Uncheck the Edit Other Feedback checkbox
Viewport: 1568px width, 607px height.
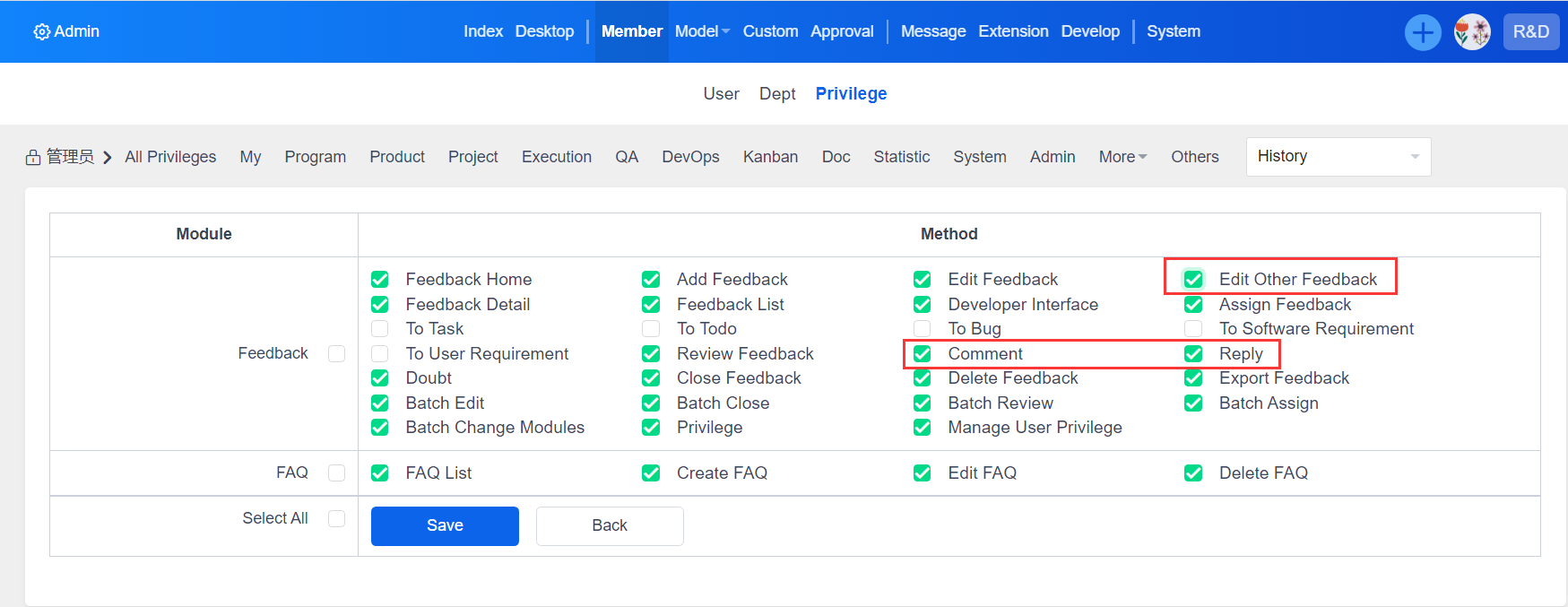pos(1193,280)
